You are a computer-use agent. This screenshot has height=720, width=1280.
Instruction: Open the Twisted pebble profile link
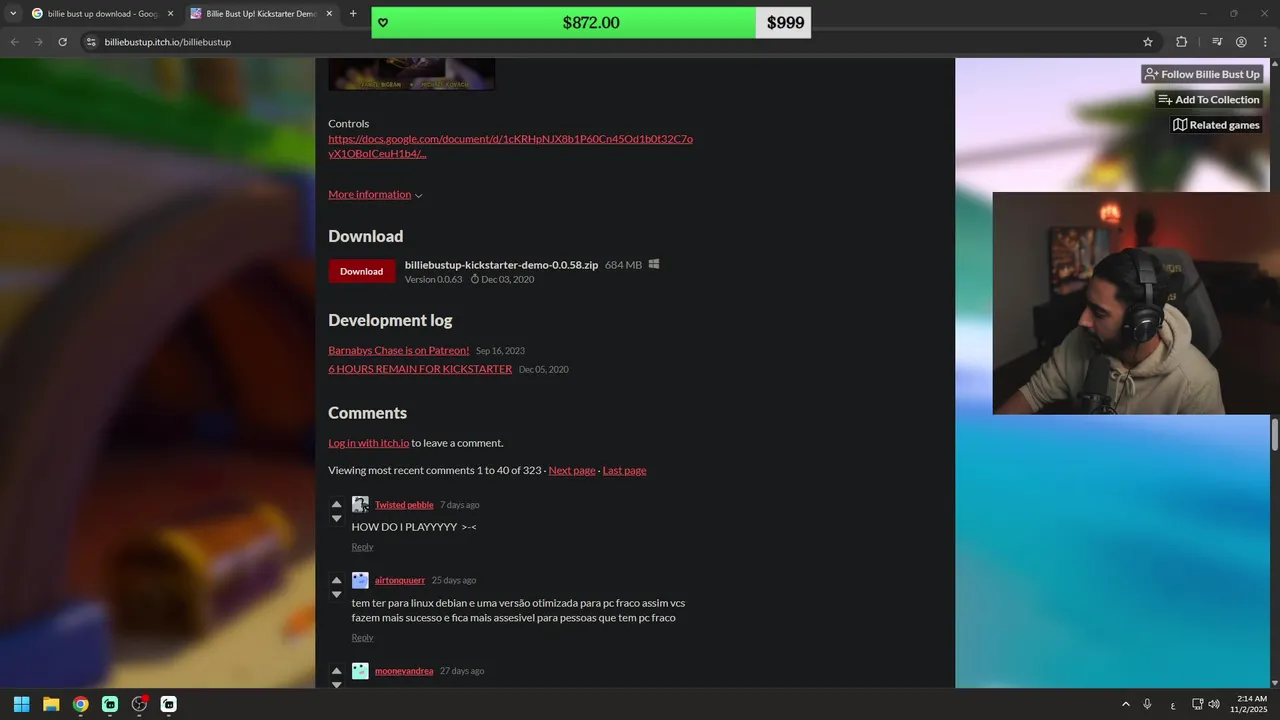click(404, 505)
